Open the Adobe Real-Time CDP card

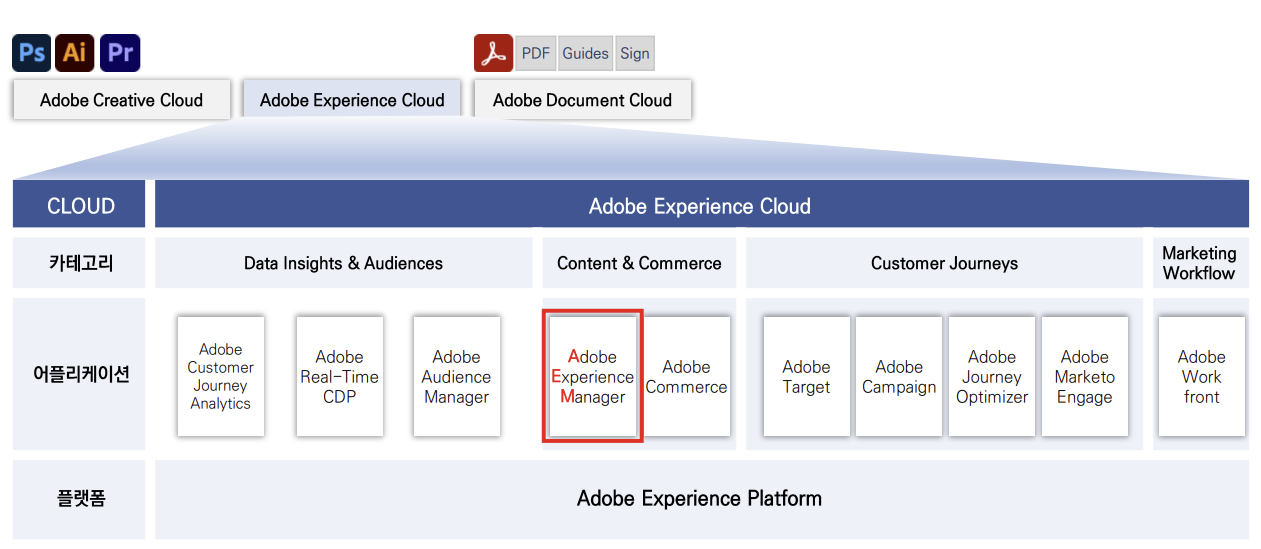[x=340, y=376]
